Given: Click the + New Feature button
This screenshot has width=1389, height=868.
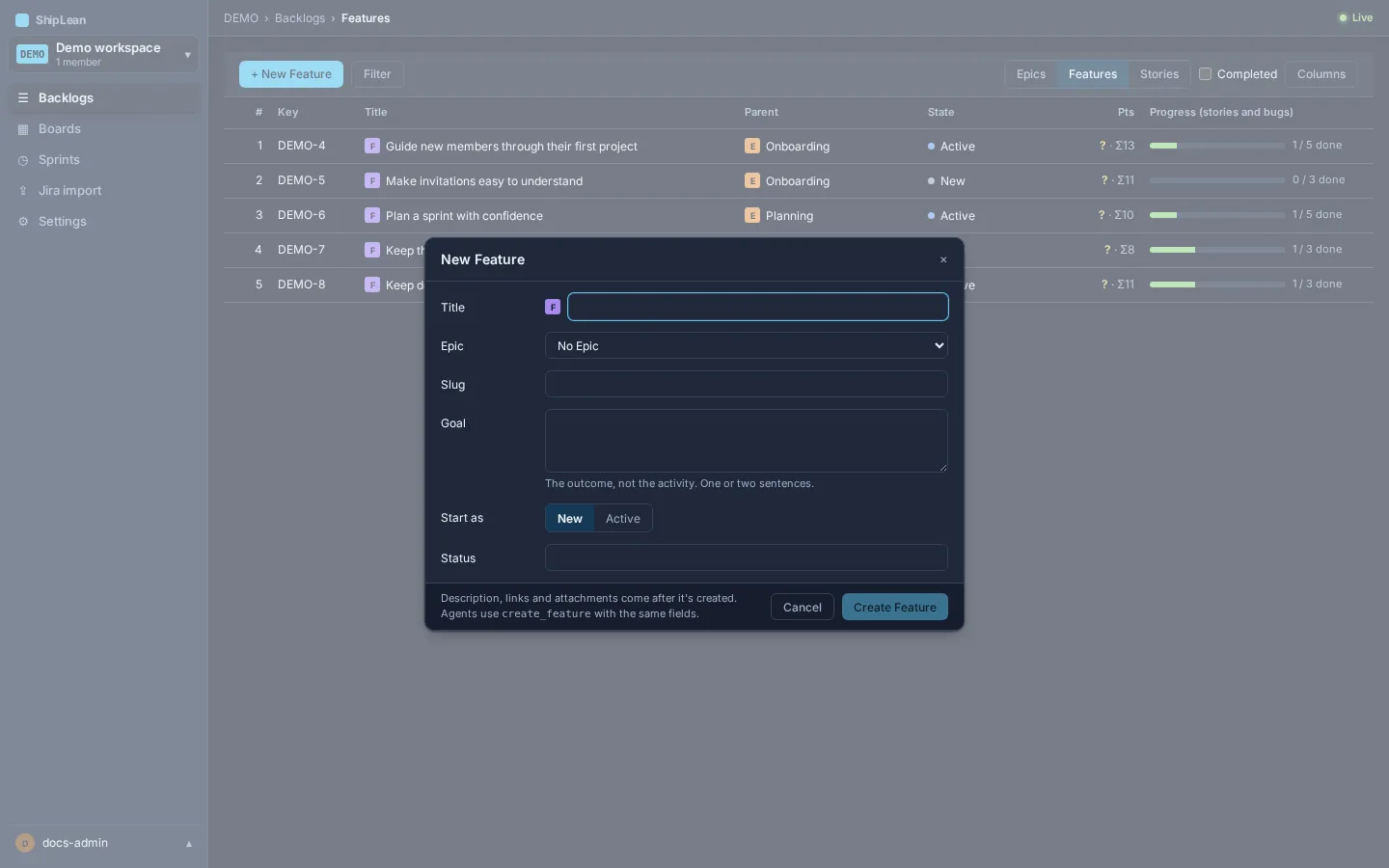Looking at the screenshot, I should click(291, 74).
